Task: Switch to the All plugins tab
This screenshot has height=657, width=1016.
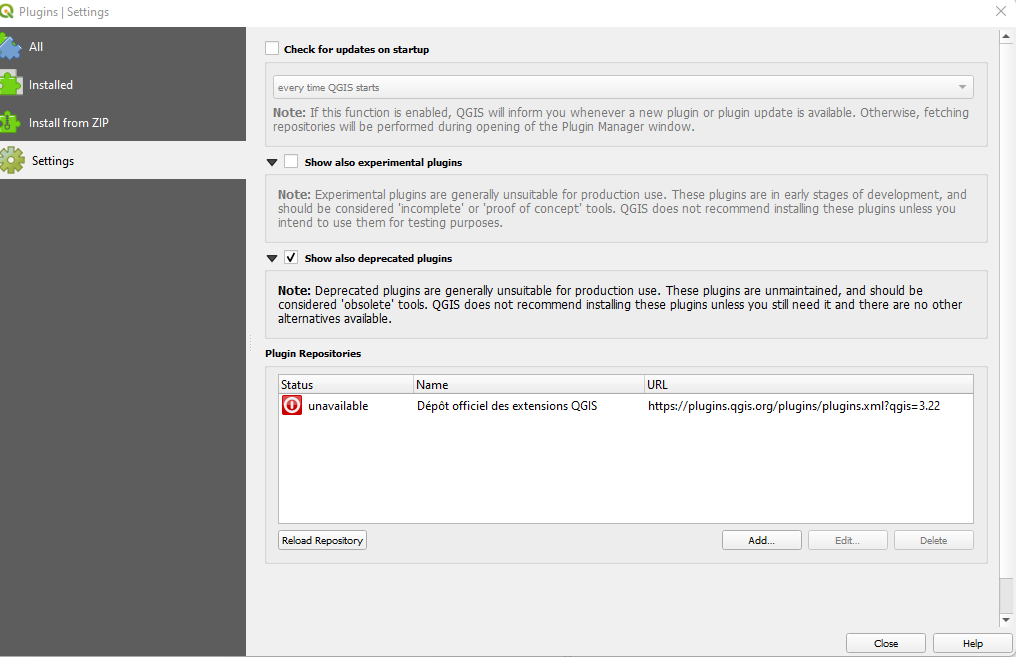Action: point(122,47)
